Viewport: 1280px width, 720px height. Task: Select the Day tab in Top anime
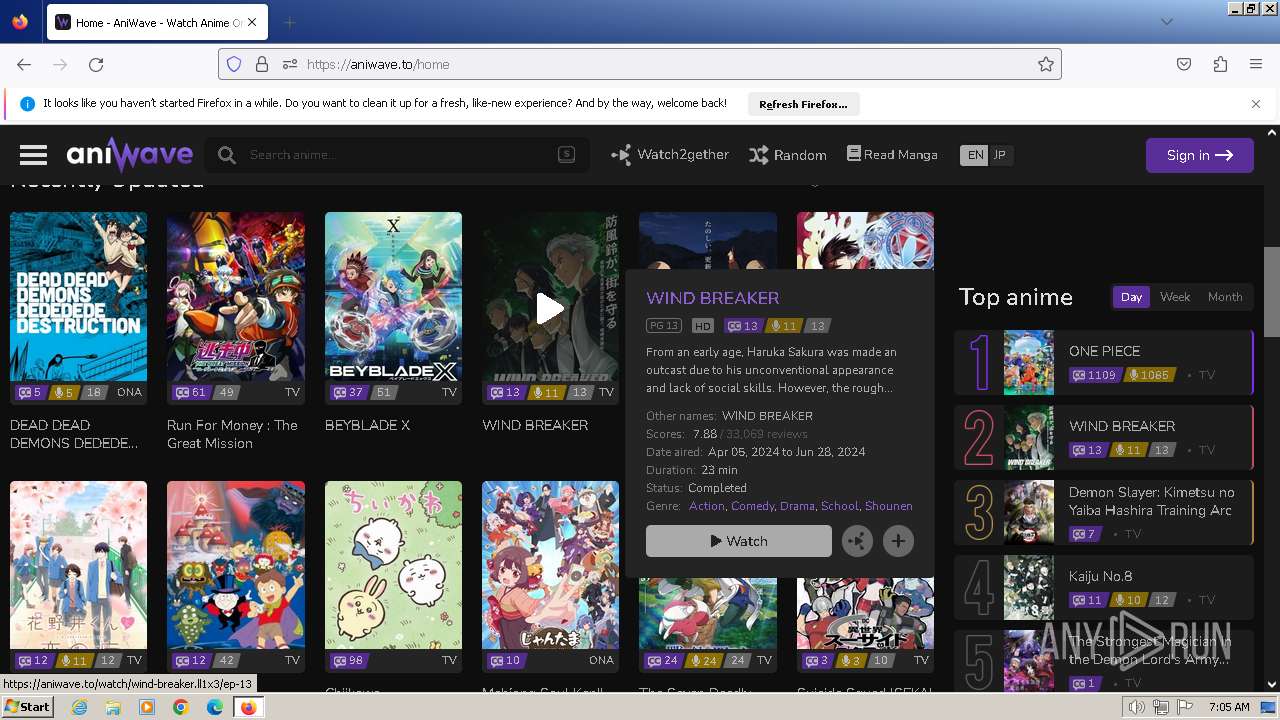pyautogui.click(x=1131, y=297)
